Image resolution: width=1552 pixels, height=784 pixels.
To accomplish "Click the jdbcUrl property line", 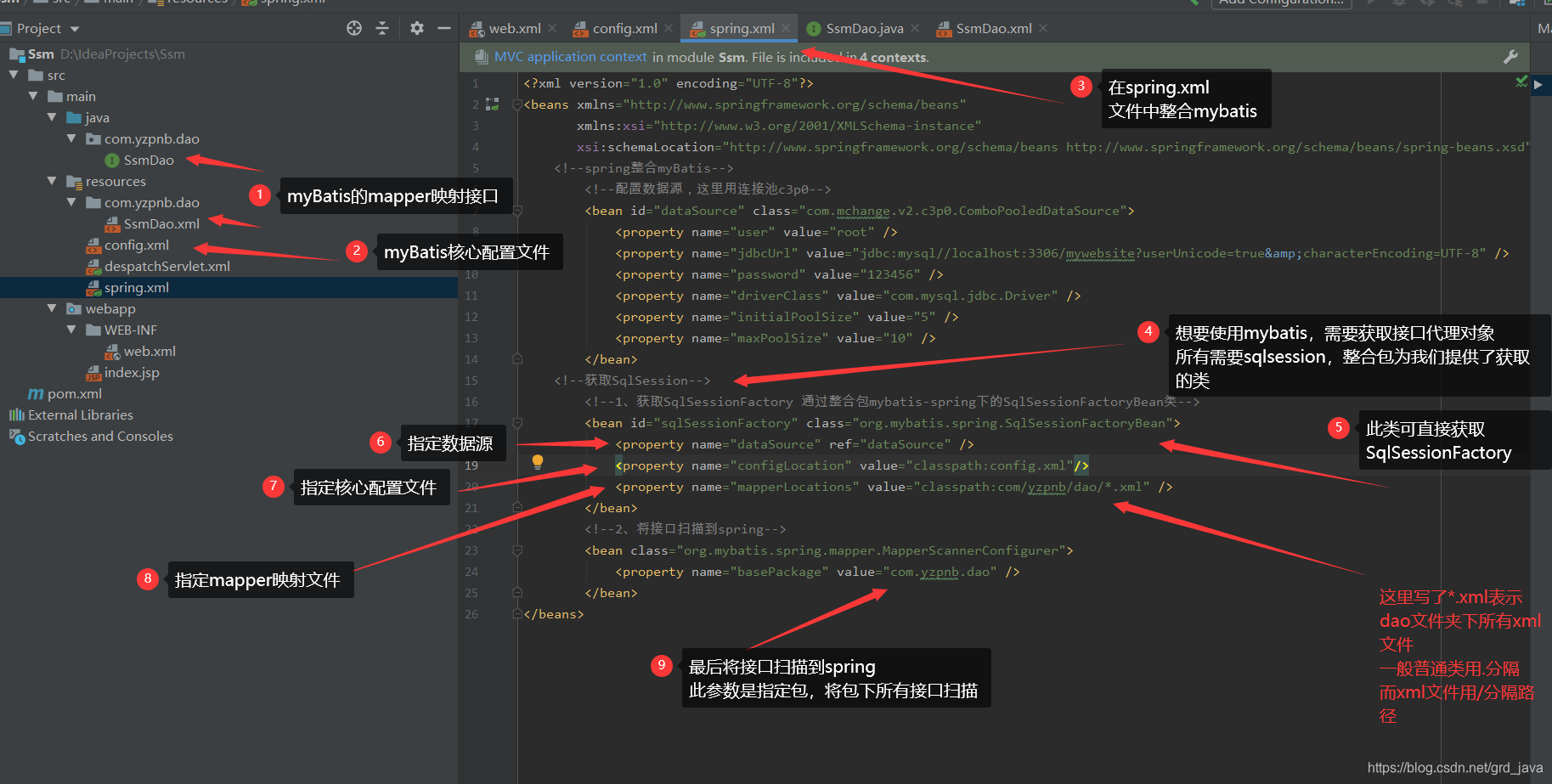I will 1062,253.
